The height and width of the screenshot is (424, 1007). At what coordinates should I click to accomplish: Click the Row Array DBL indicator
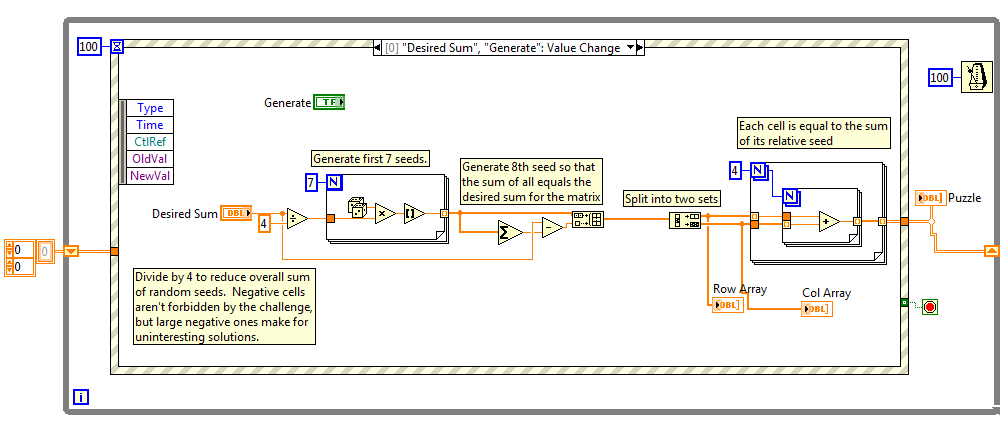click(x=728, y=305)
